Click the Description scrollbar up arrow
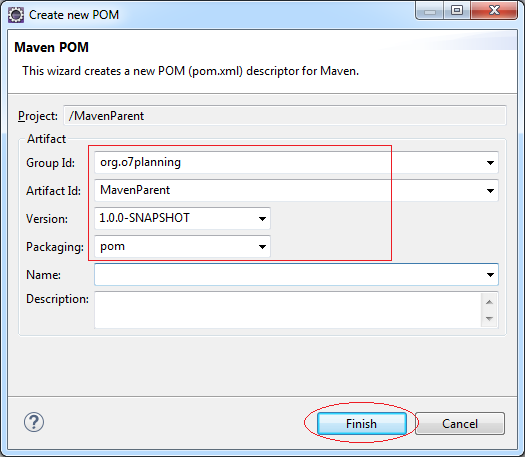The width and height of the screenshot is (525, 457). pyautogui.click(x=489, y=302)
